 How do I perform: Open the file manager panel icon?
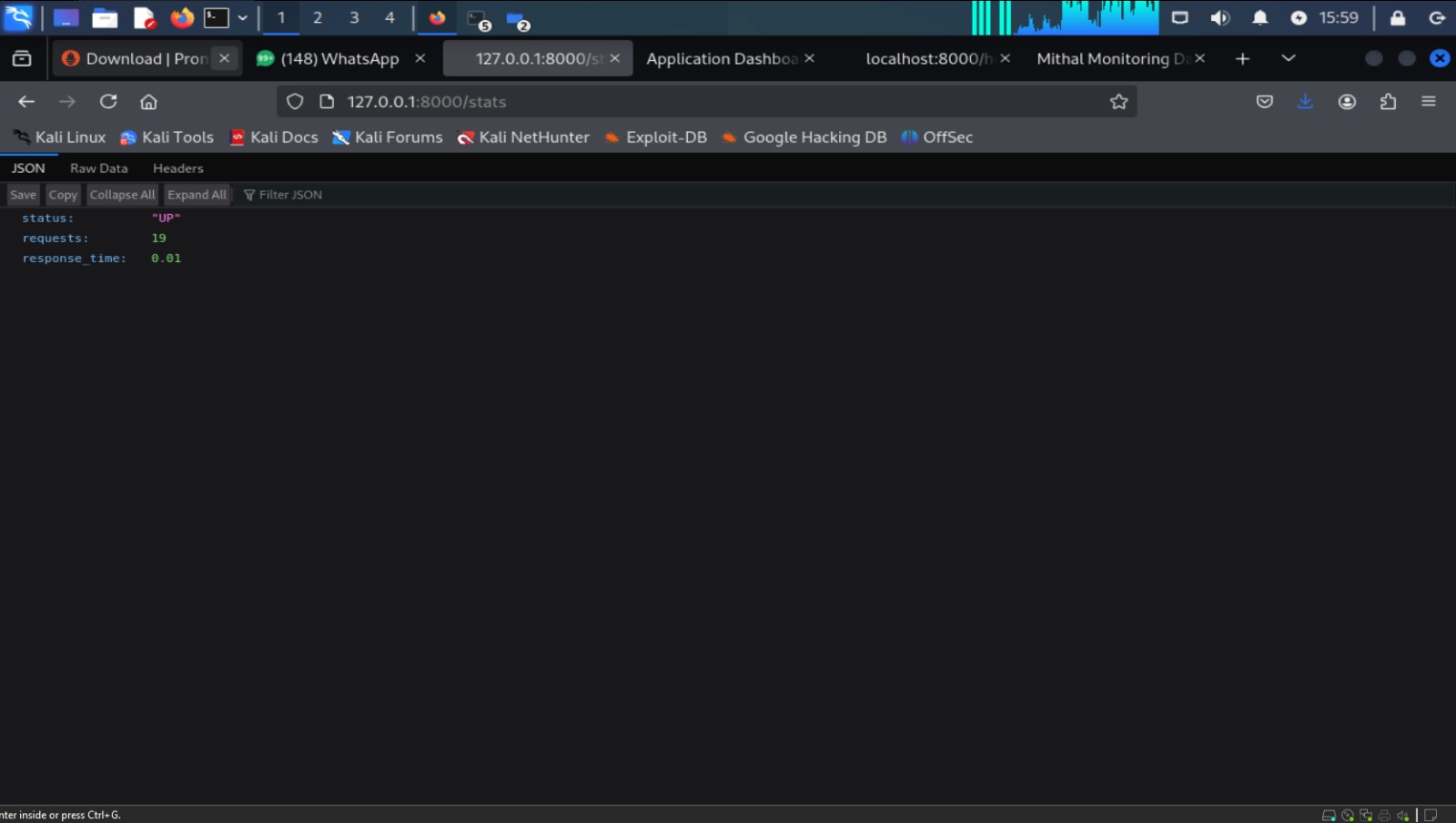click(x=105, y=17)
